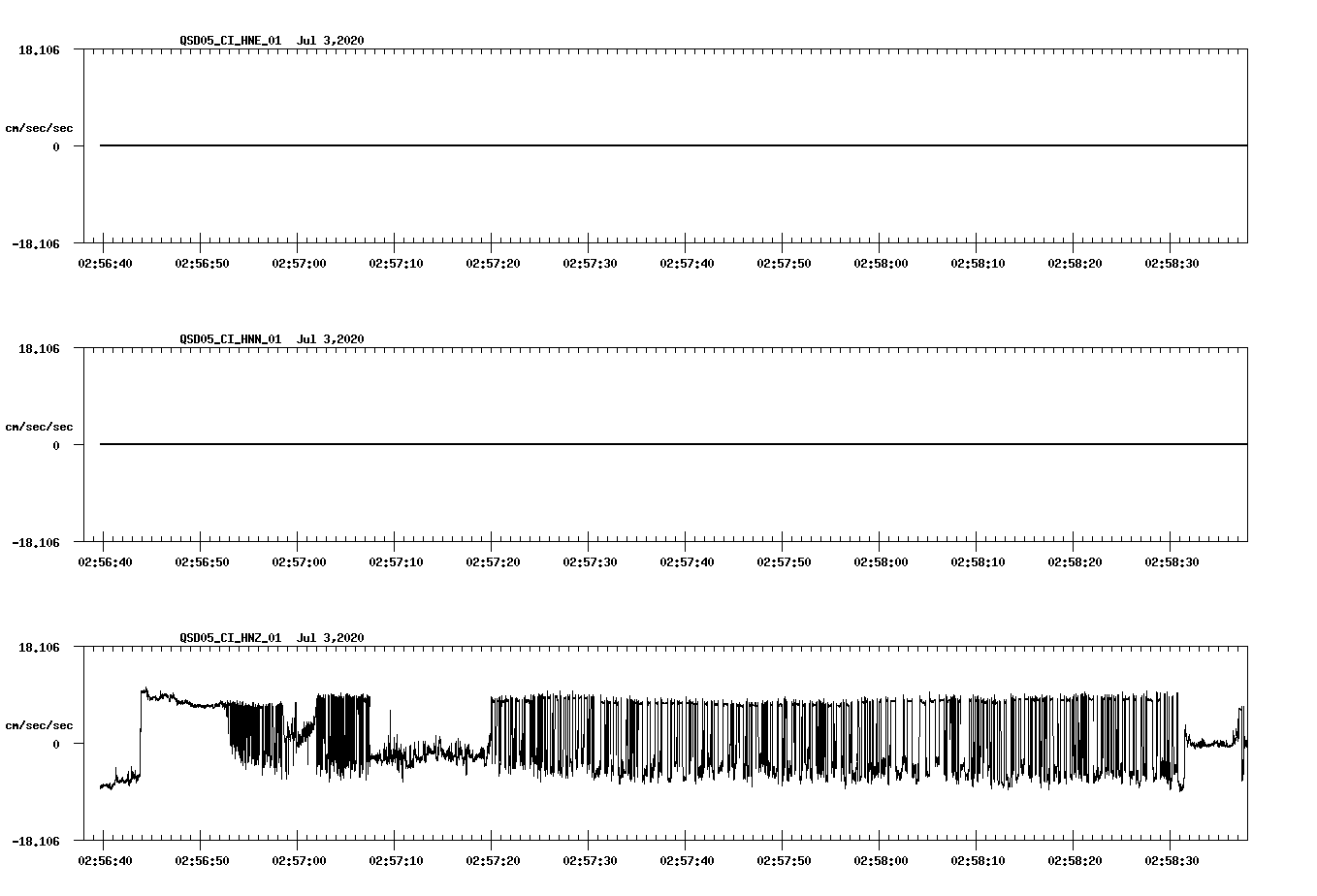Click the 02:57:20 time label under HNN plot
The width and height of the screenshot is (1317, 896).
coord(493,562)
